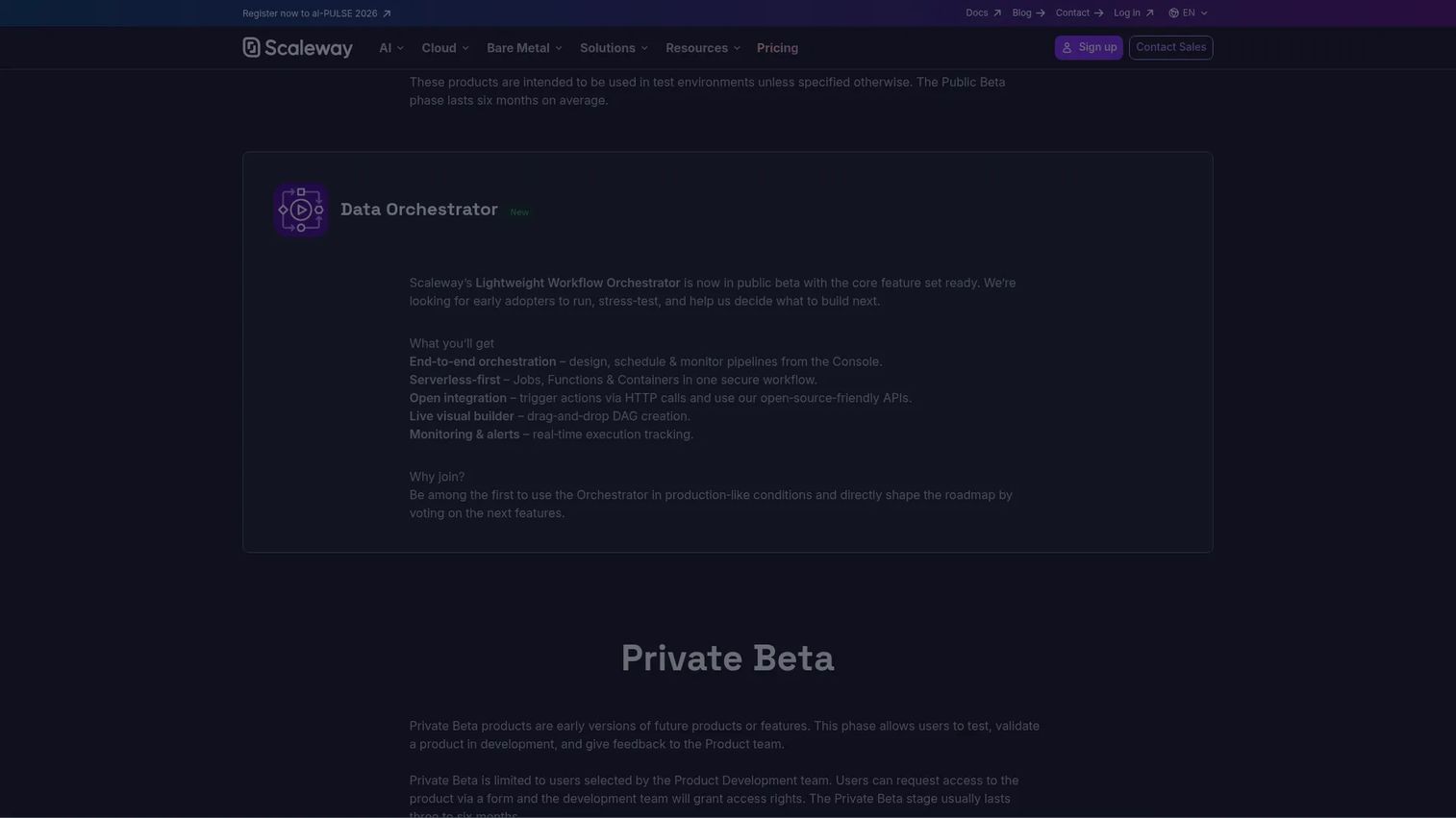This screenshot has height=818, width=1456.
Task: Click the Data Orchestrator heading
Action: coord(419,210)
